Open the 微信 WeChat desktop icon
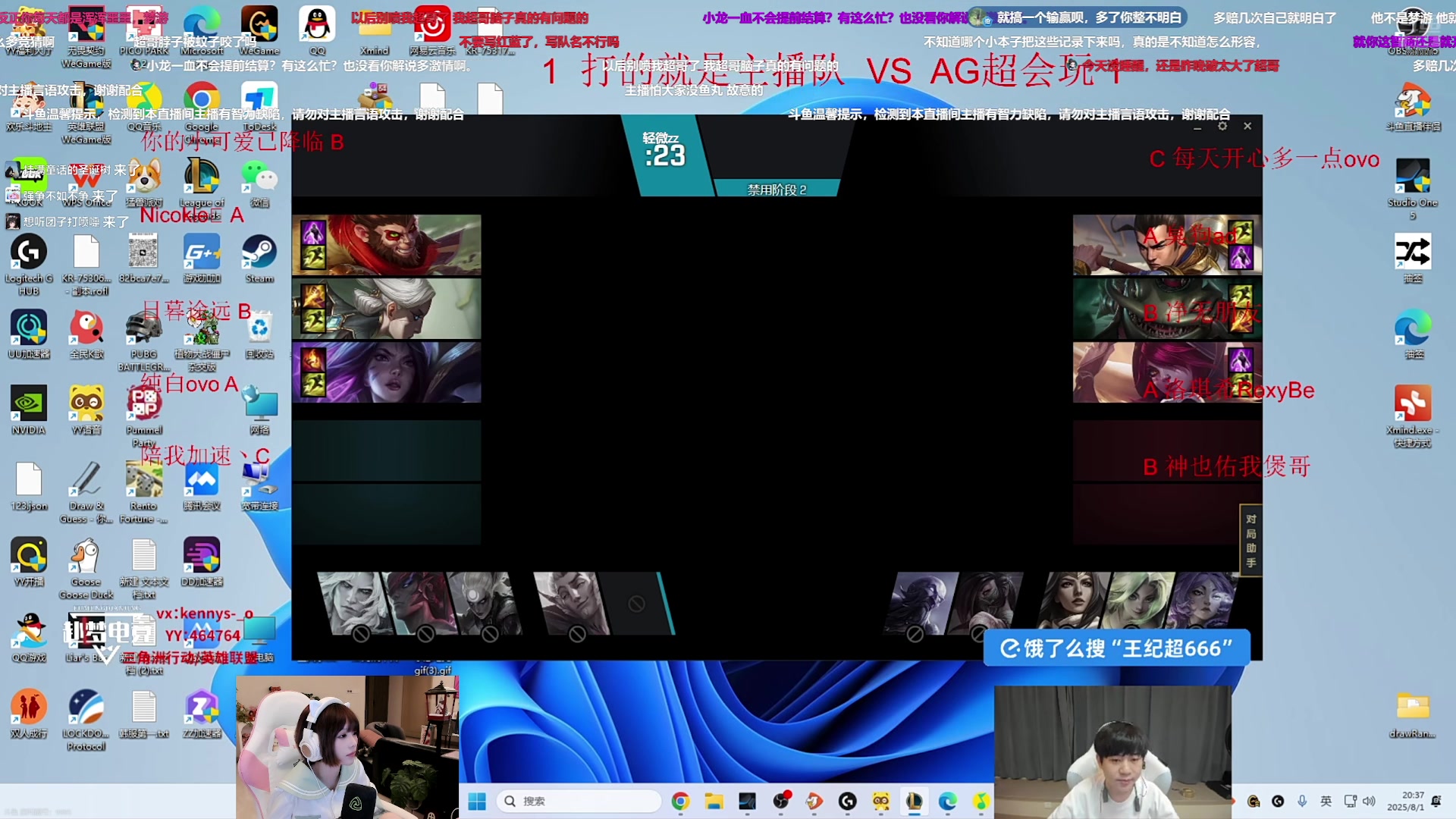Viewport: 1456px width, 819px height. (x=259, y=184)
